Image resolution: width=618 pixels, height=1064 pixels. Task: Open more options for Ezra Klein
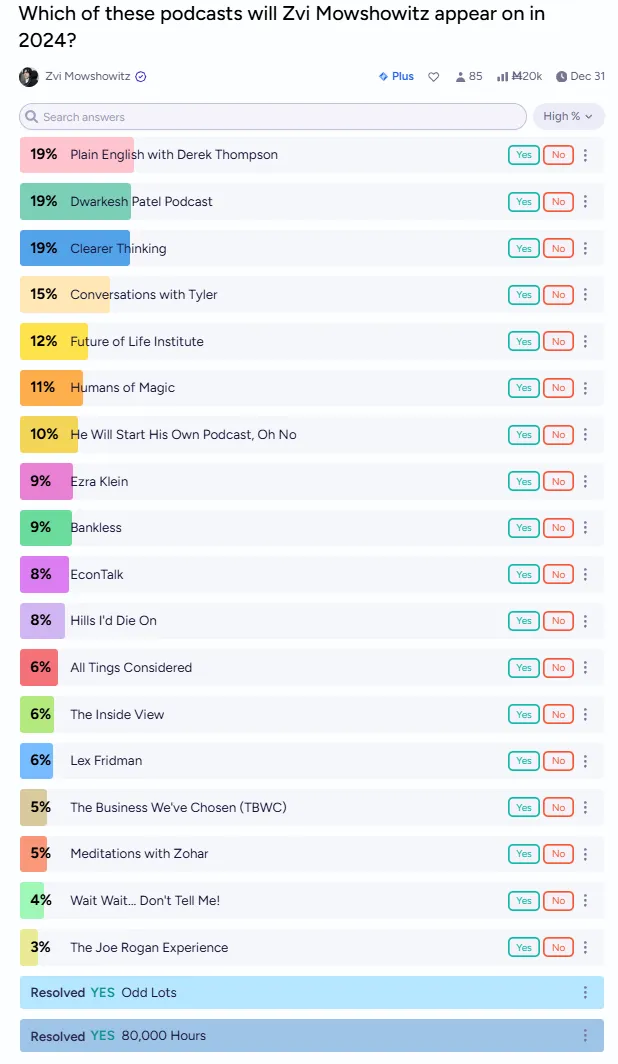coord(585,481)
